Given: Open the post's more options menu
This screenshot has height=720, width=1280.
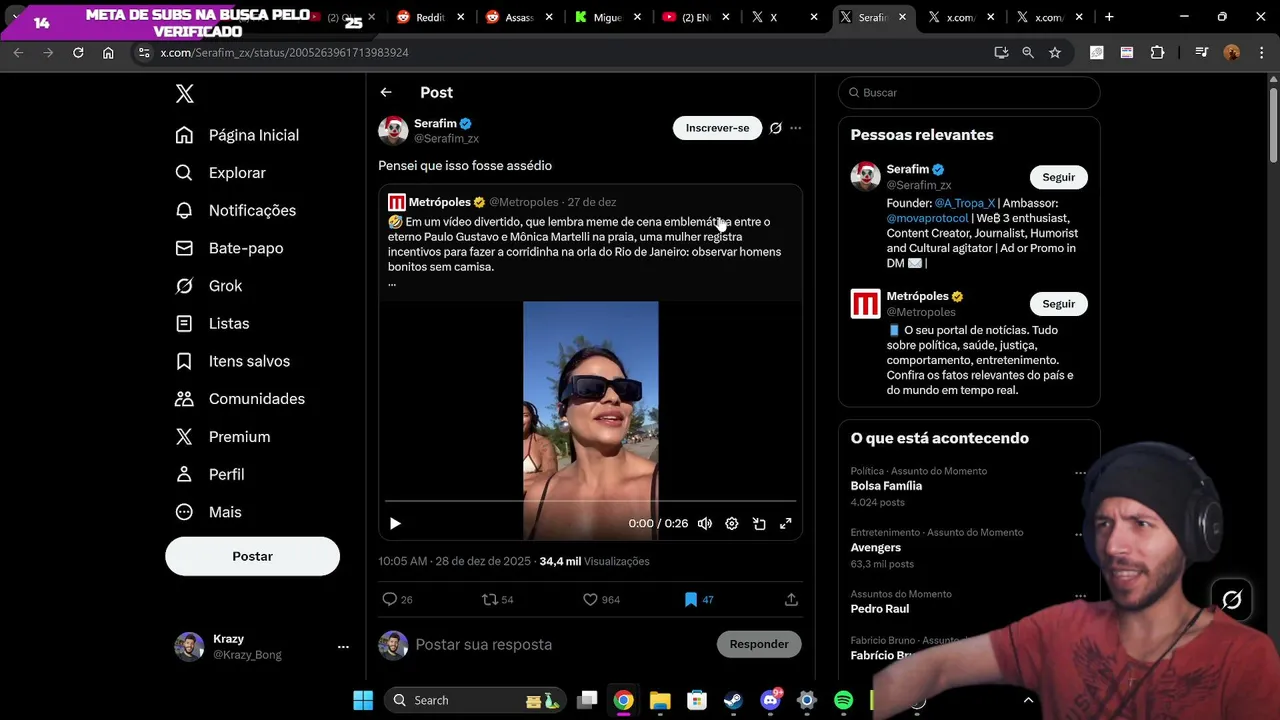Looking at the screenshot, I should pos(795,128).
